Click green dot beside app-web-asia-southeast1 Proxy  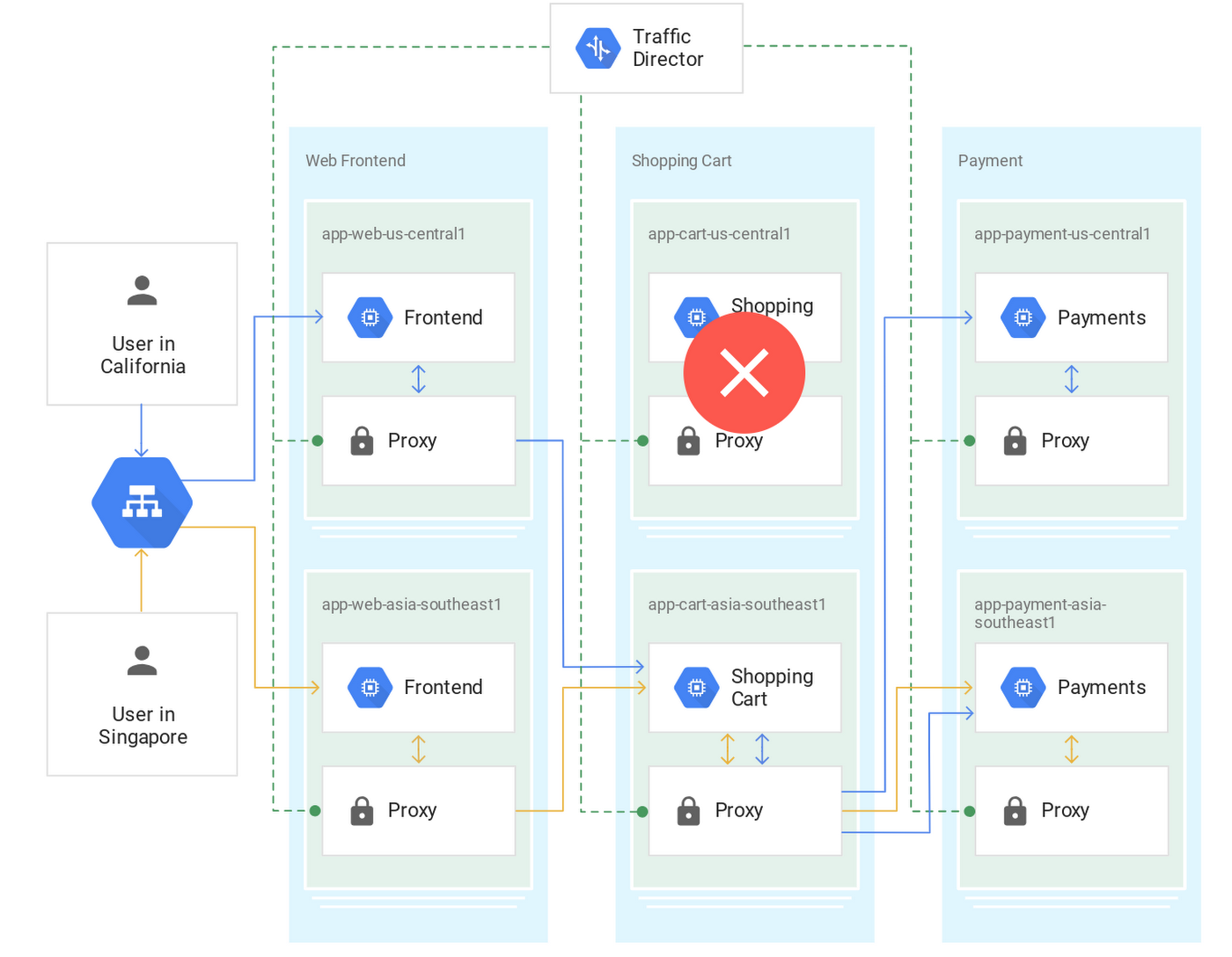click(x=315, y=811)
